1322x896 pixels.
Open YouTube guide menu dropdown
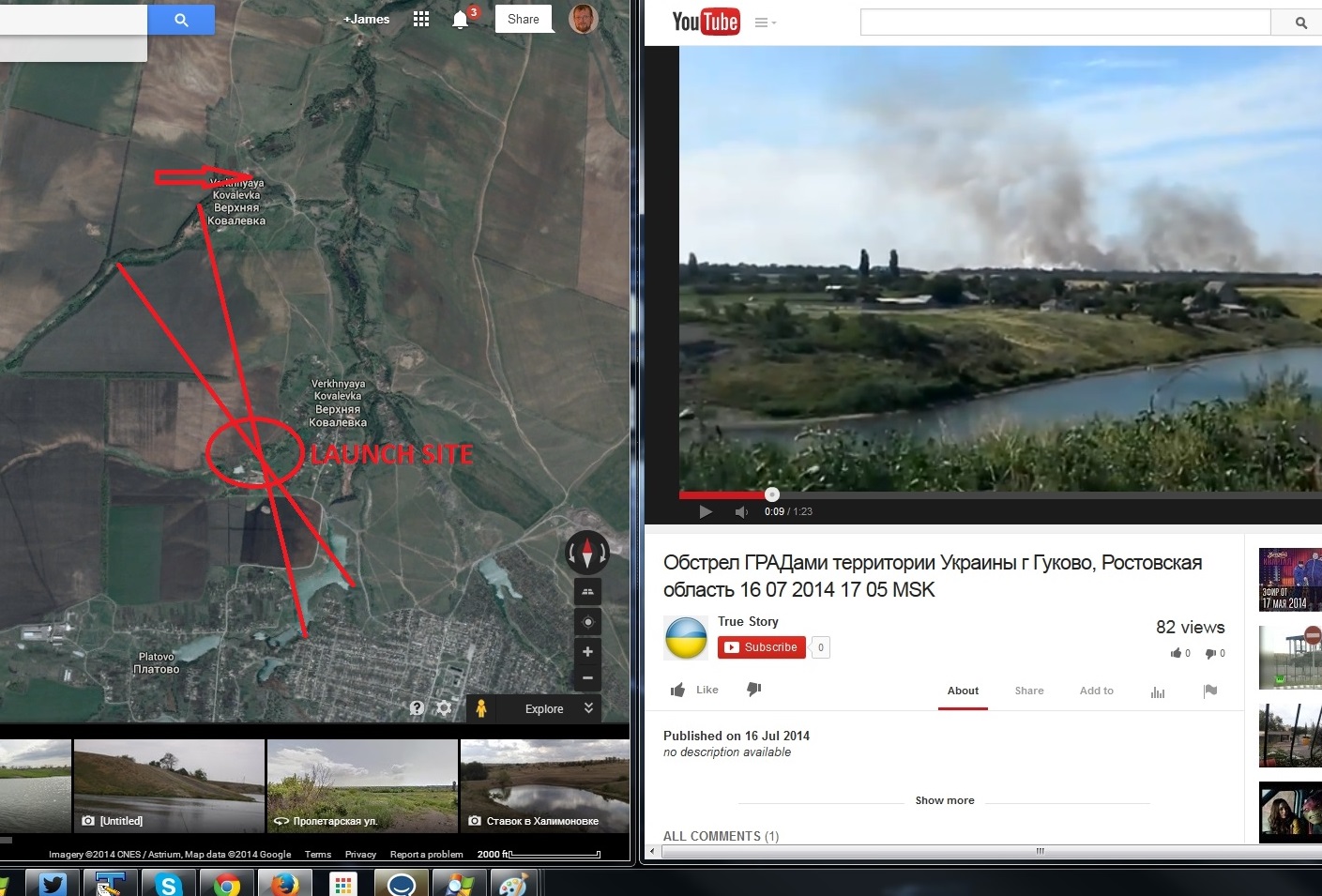(766, 23)
